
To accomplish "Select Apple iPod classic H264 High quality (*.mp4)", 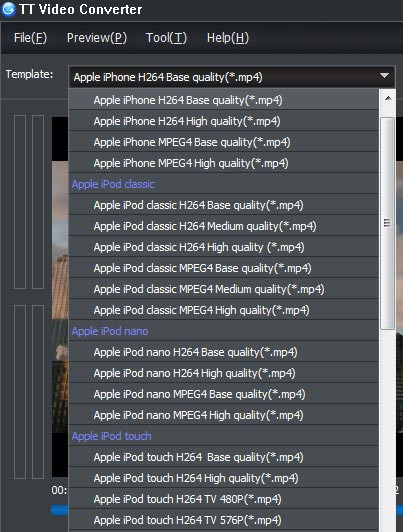I will (x=224, y=247).
